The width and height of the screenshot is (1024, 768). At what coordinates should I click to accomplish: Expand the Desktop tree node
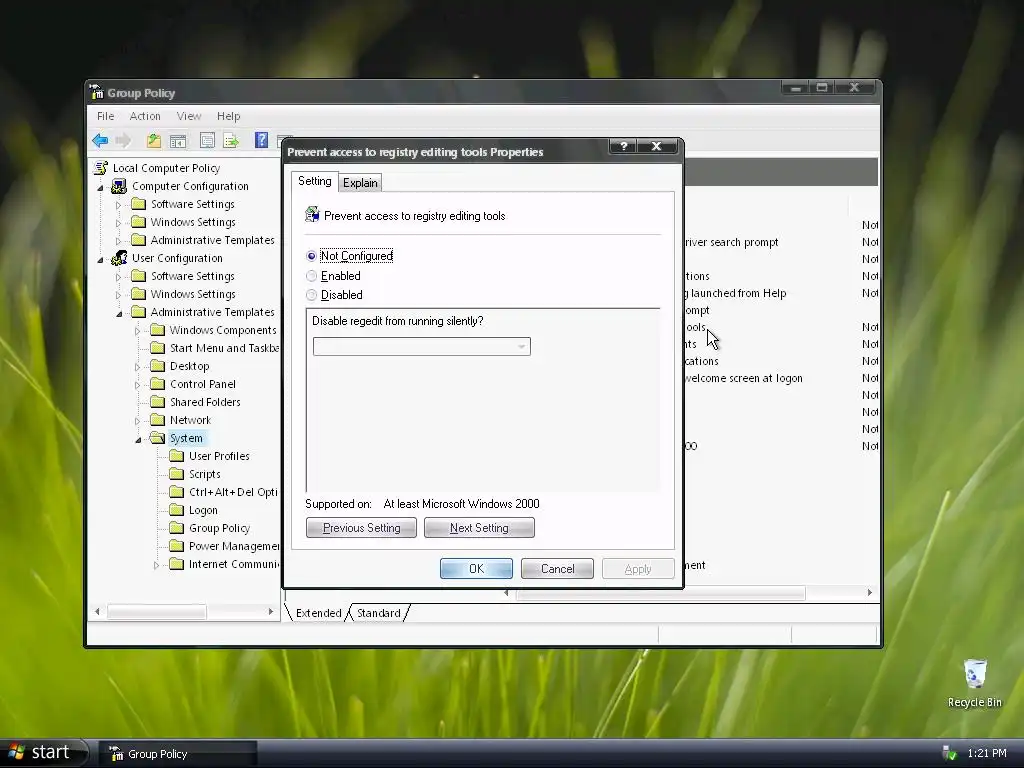point(137,367)
